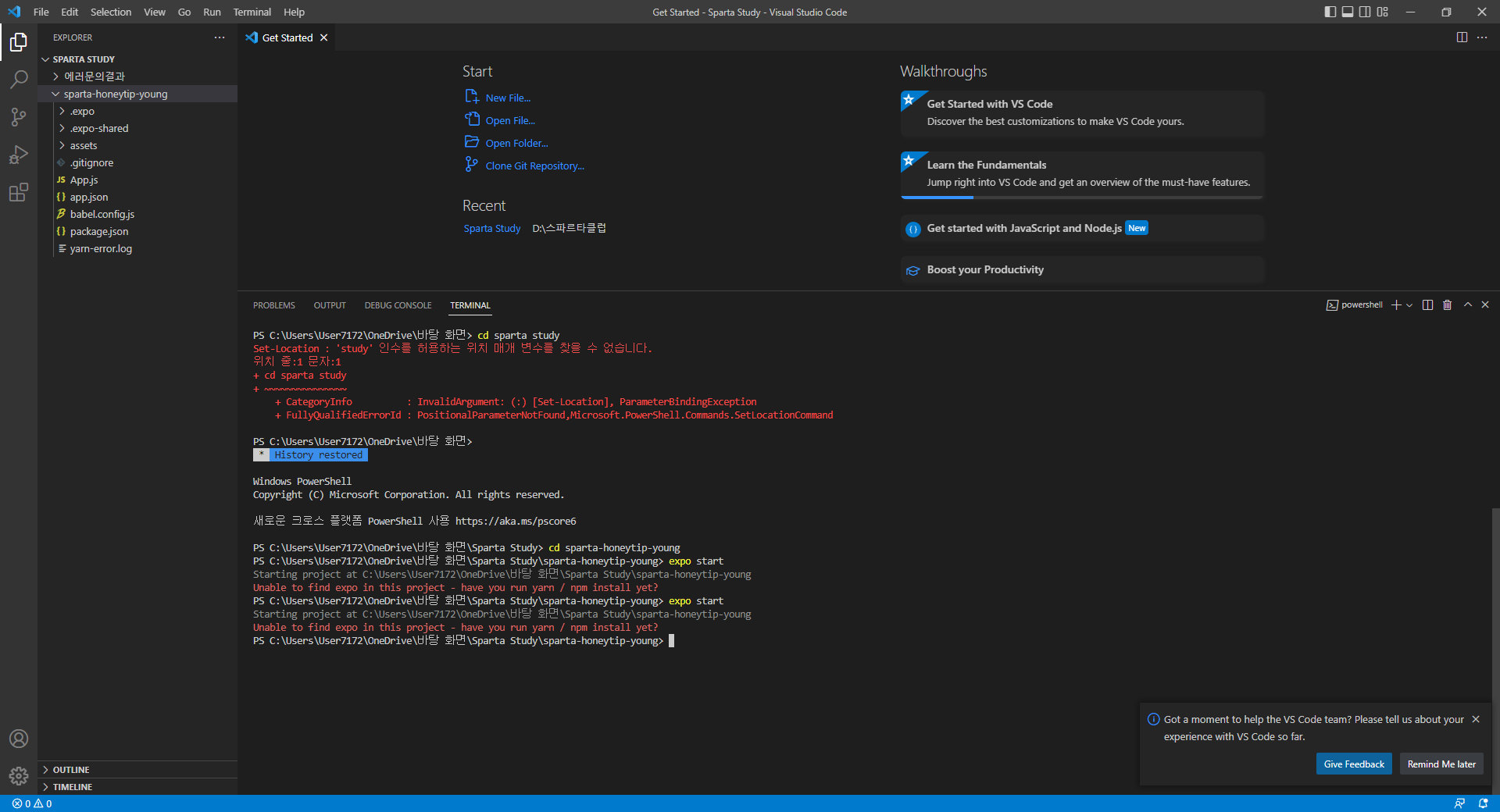Open the Explorer view in activity bar

pyautogui.click(x=19, y=42)
